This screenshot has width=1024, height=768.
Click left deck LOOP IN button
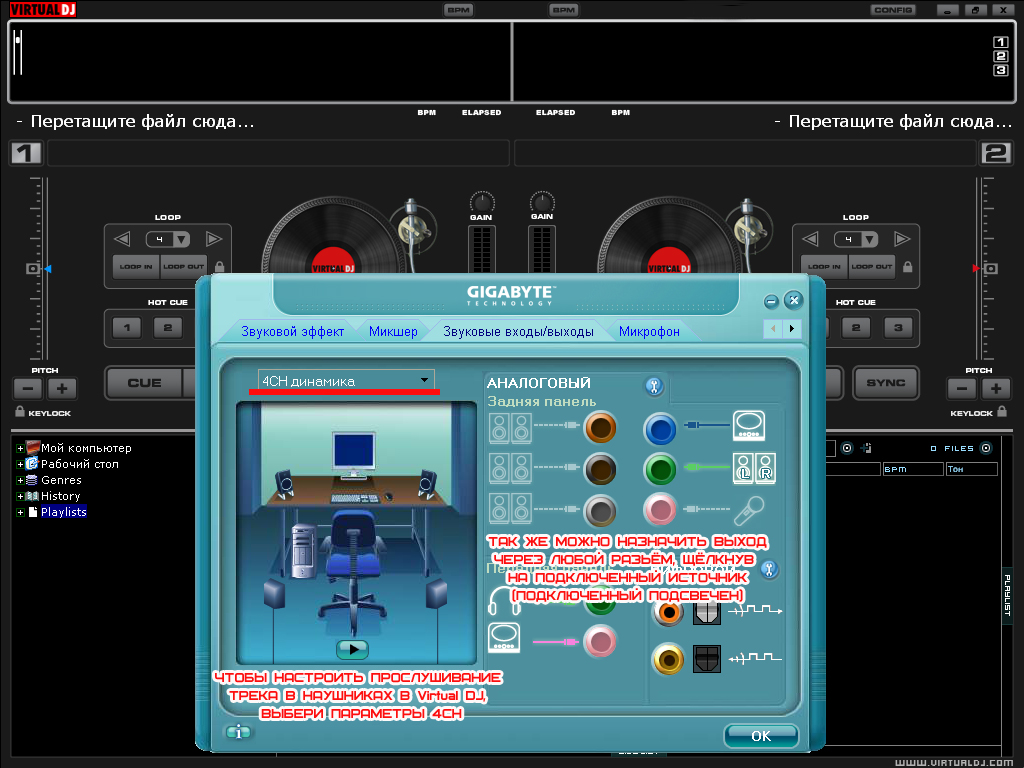136,266
